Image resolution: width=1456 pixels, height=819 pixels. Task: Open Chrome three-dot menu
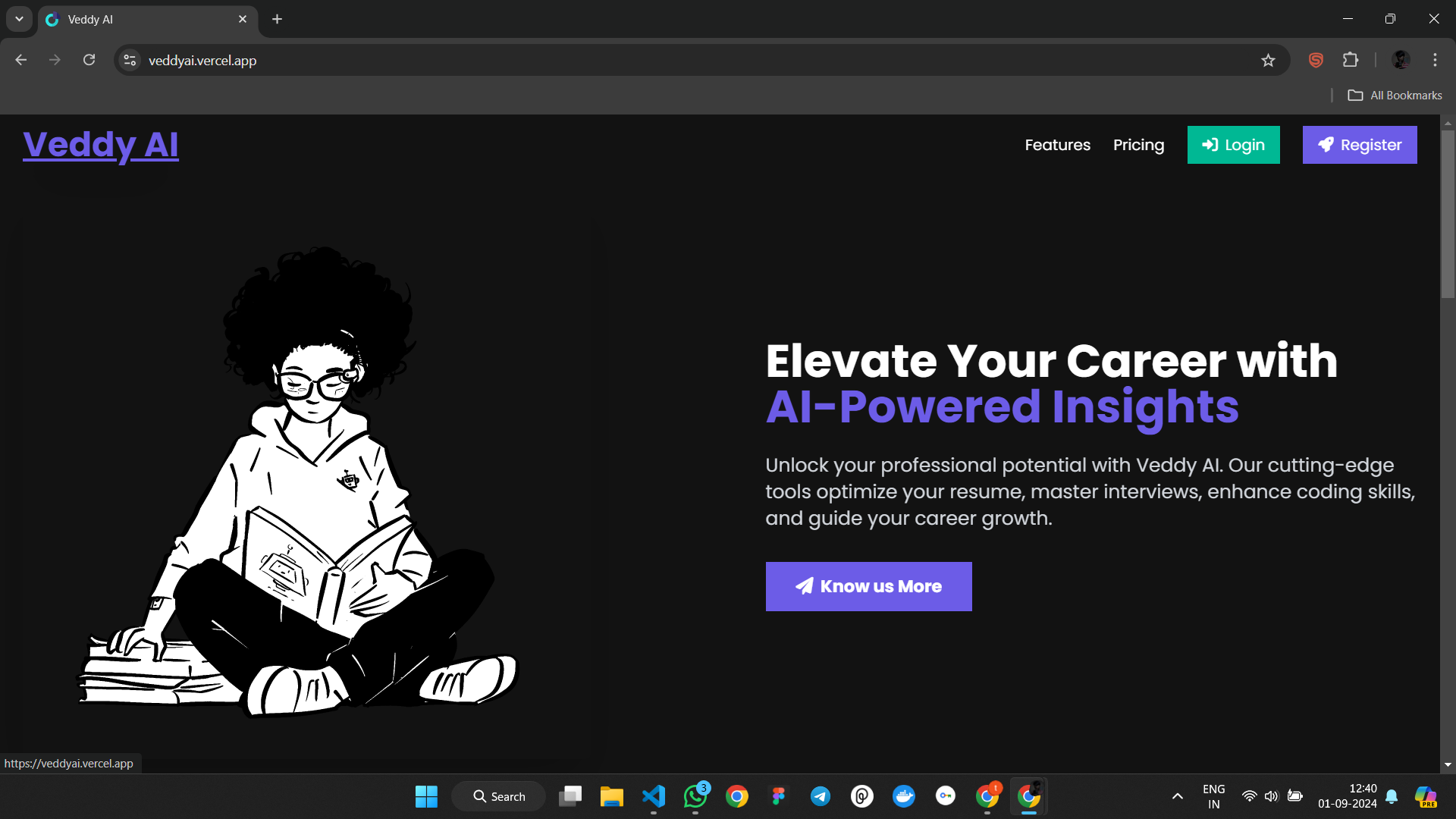click(1435, 60)
